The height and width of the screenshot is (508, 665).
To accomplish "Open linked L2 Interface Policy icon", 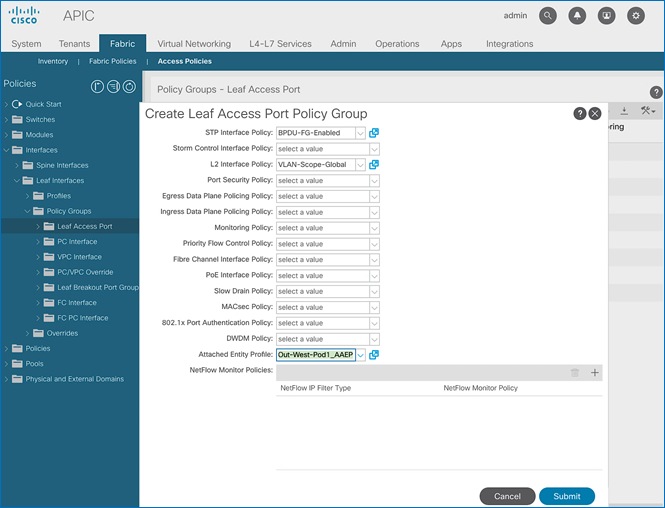I will (x=374, y=165).
